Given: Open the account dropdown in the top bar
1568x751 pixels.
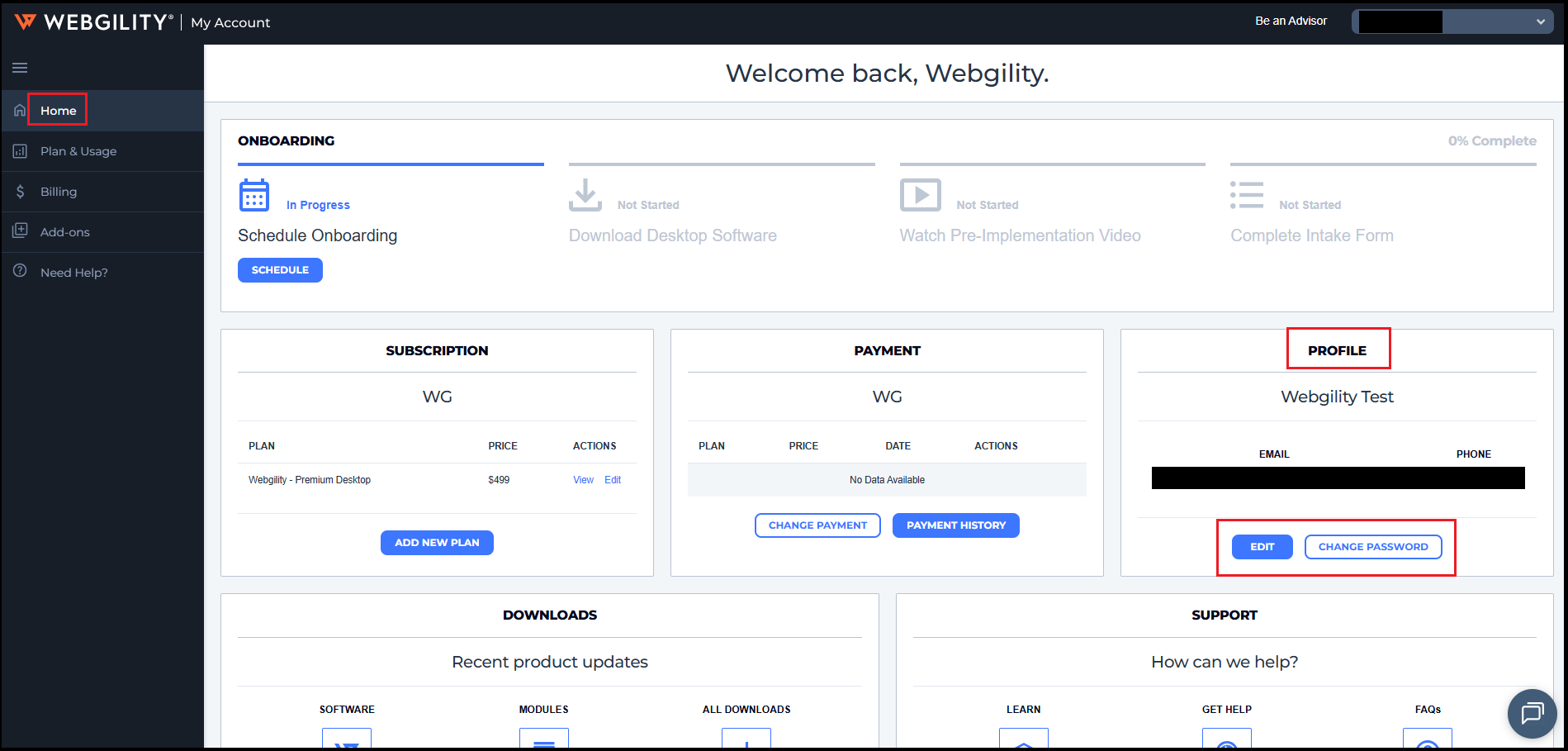Looking at the screenshot, I should click(x=1453, y=21).
